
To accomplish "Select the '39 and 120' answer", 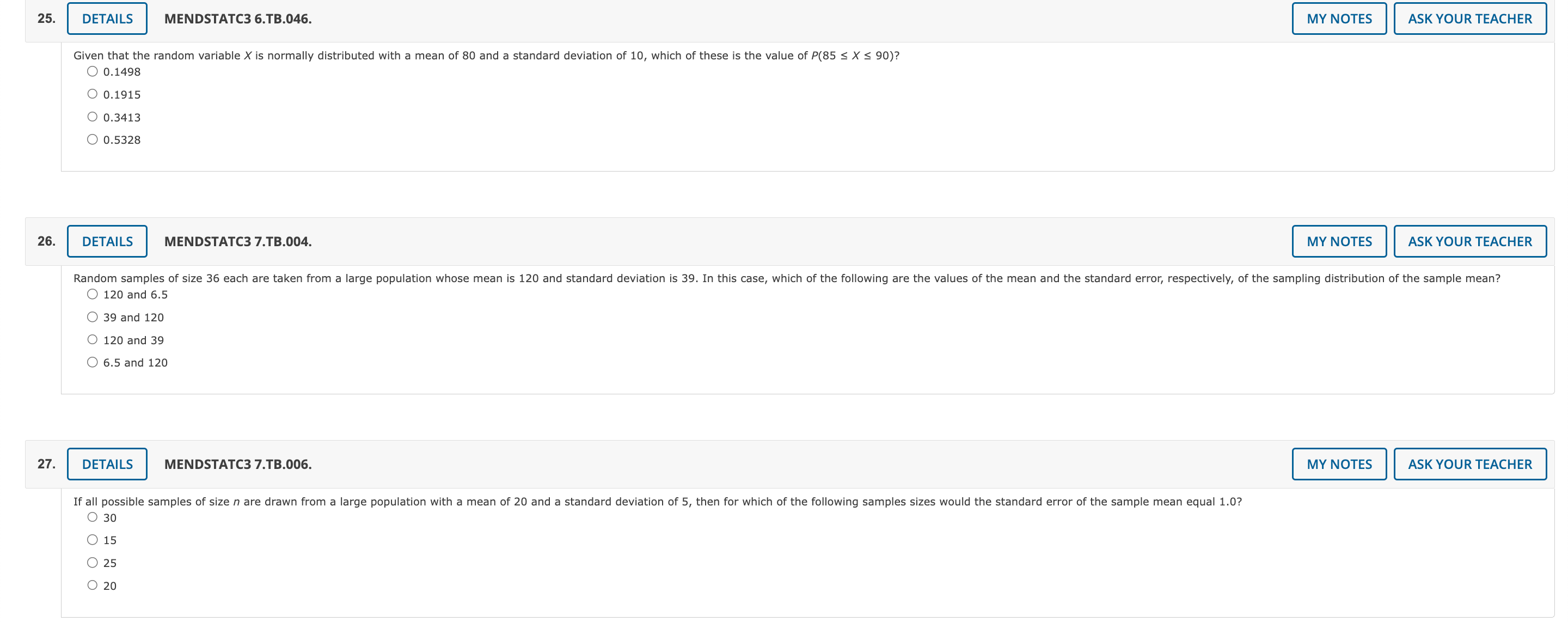I will point(92,317).
